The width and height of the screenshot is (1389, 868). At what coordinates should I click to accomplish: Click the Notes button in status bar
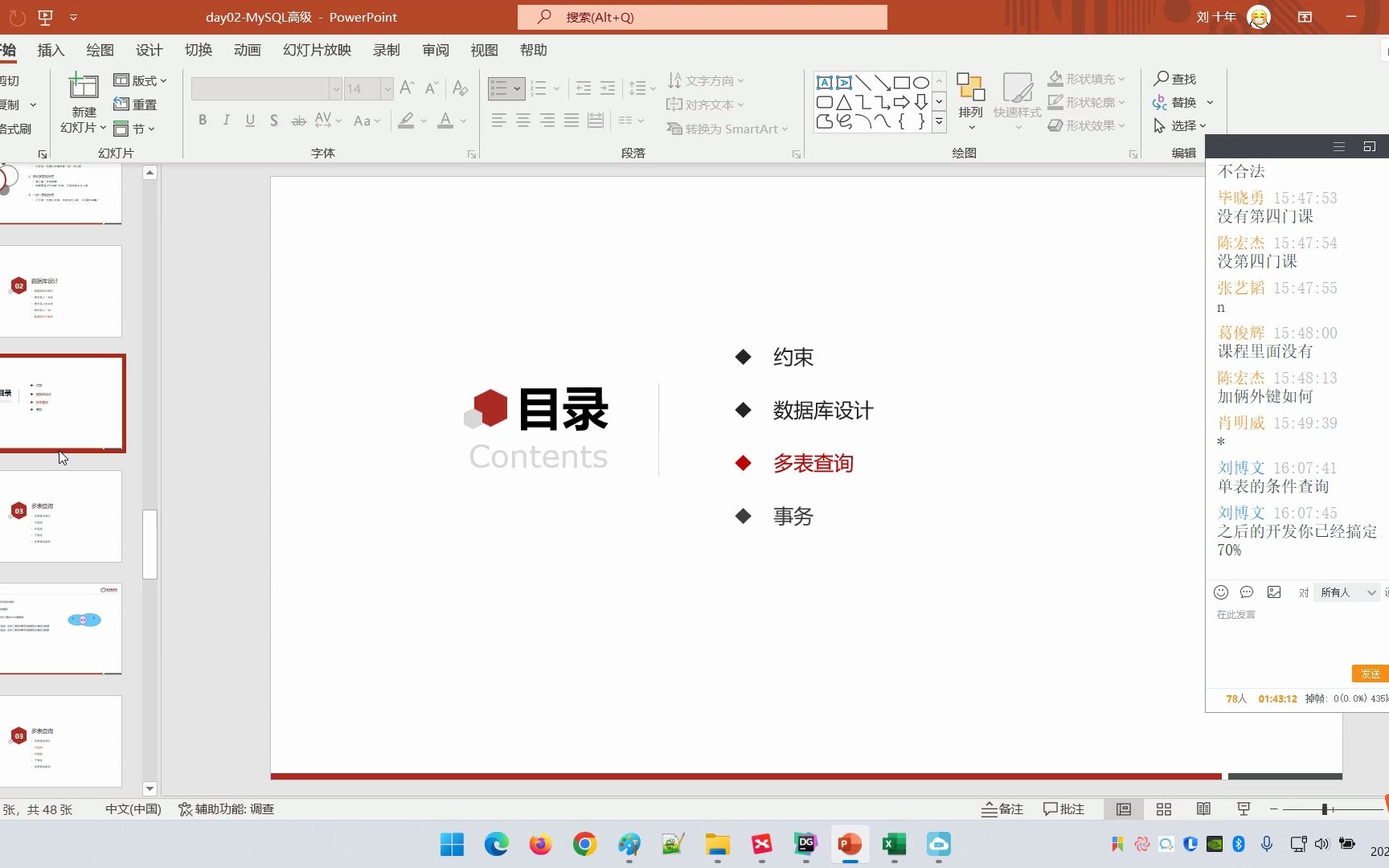1002,809
